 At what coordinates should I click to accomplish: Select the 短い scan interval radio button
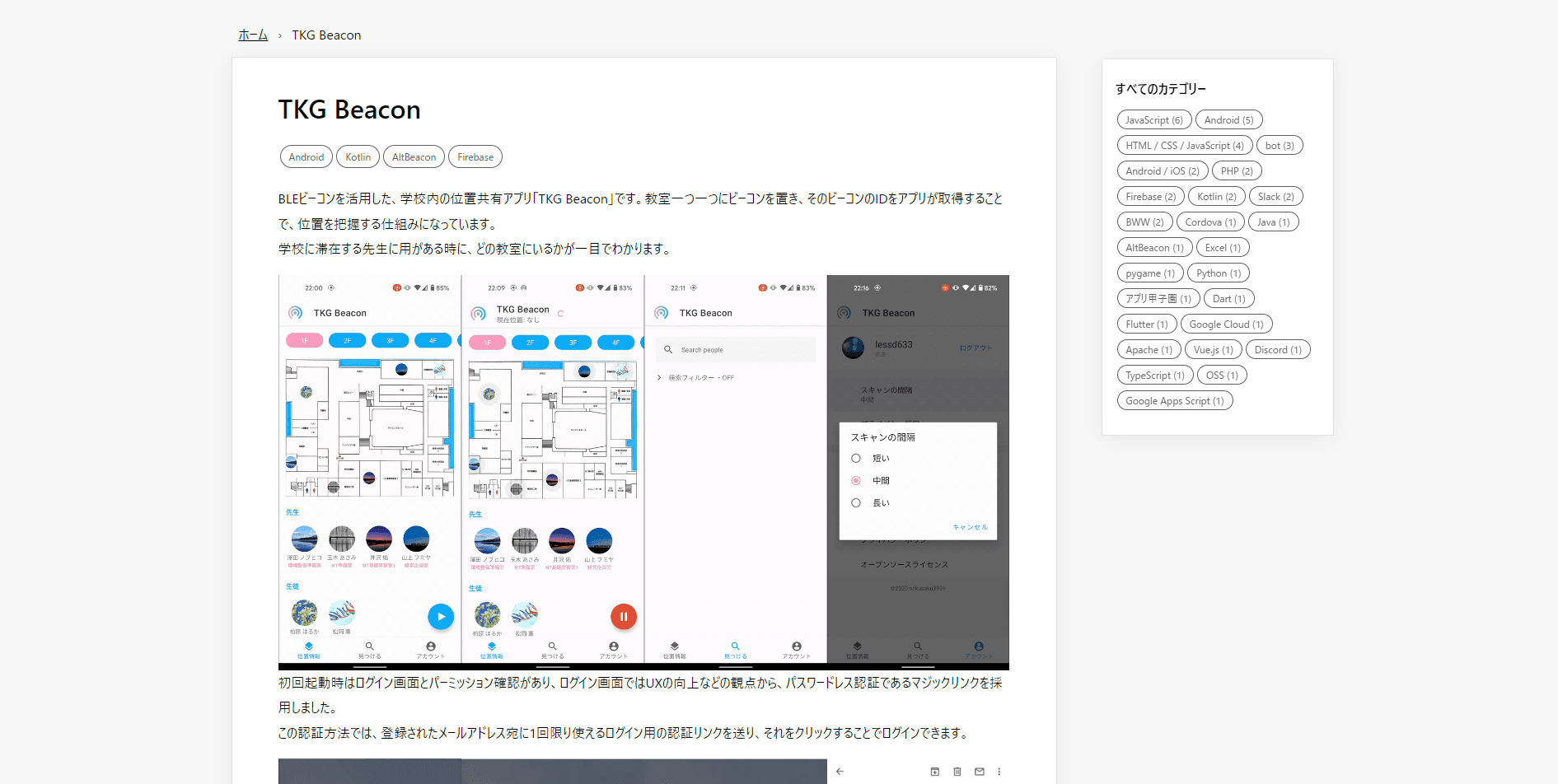click(856, 459)
